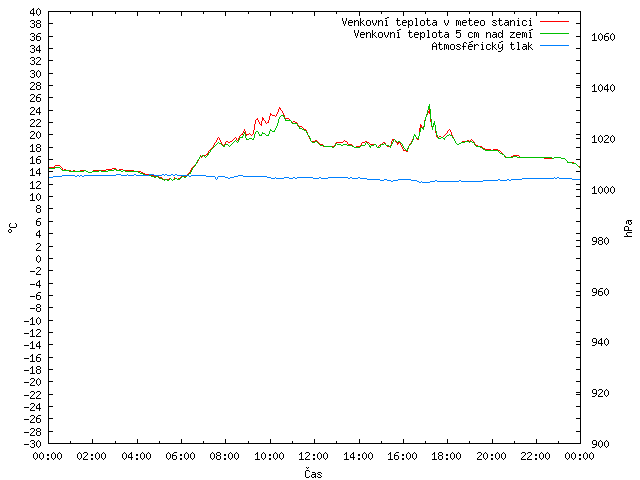Click legend text 'Venkovní teplota 5 cm nad zemí'

pos(443,34)
